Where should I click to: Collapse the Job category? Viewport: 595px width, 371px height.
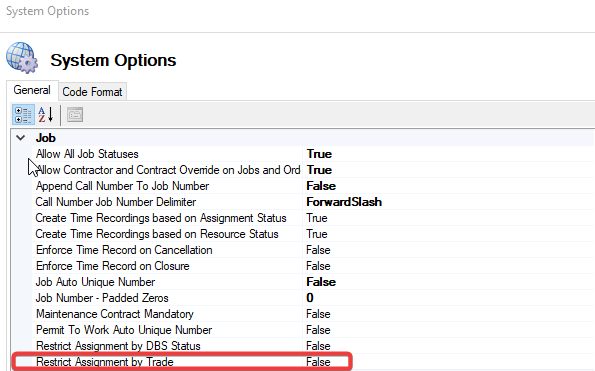[x=21, y=138]
